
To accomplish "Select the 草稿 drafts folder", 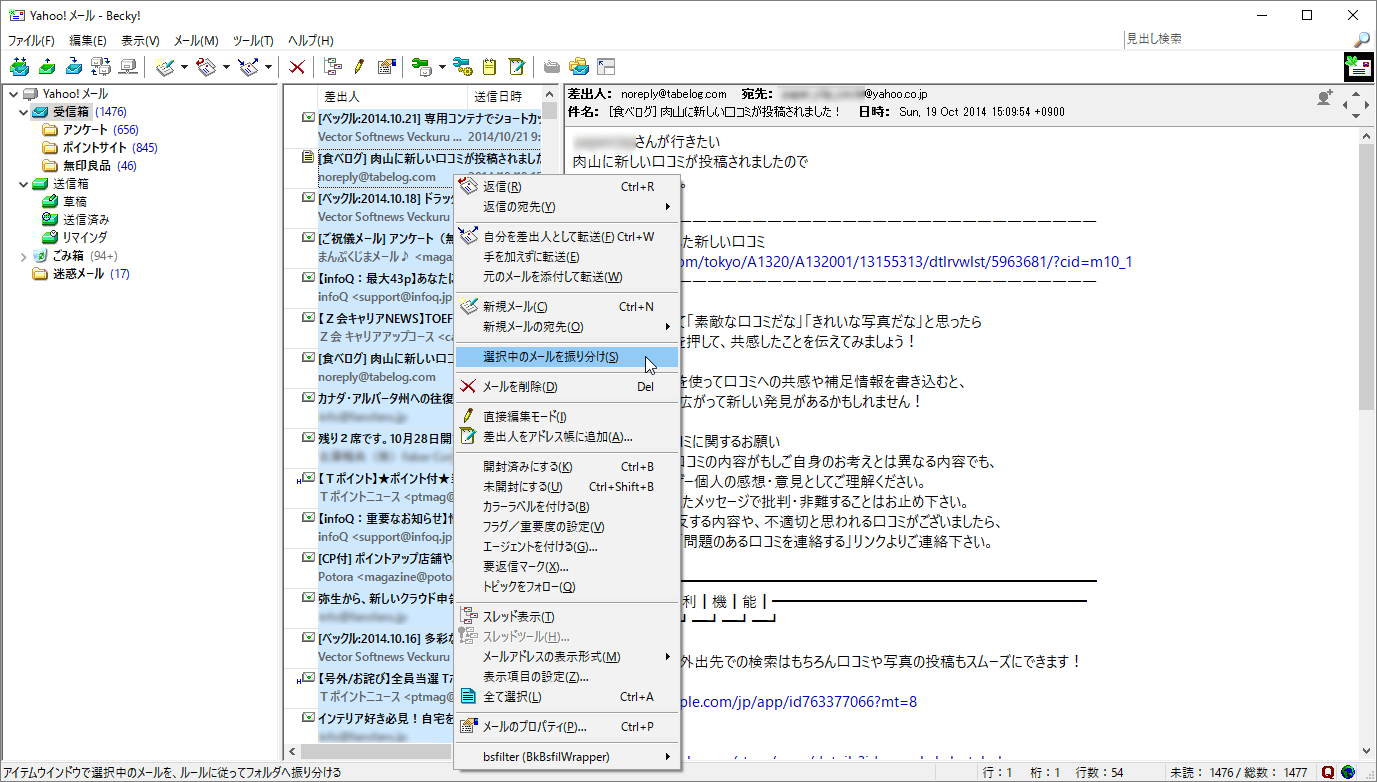I will click(64, 202).
